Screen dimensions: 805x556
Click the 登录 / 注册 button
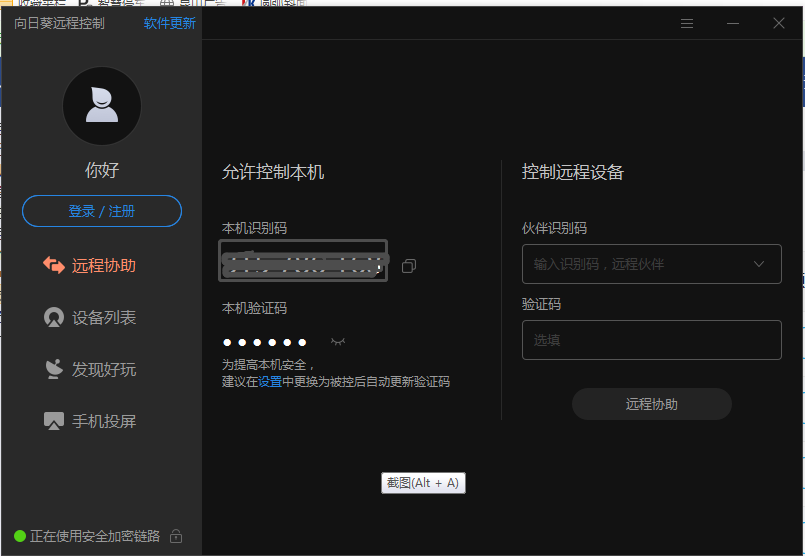[x=102, y=211]
